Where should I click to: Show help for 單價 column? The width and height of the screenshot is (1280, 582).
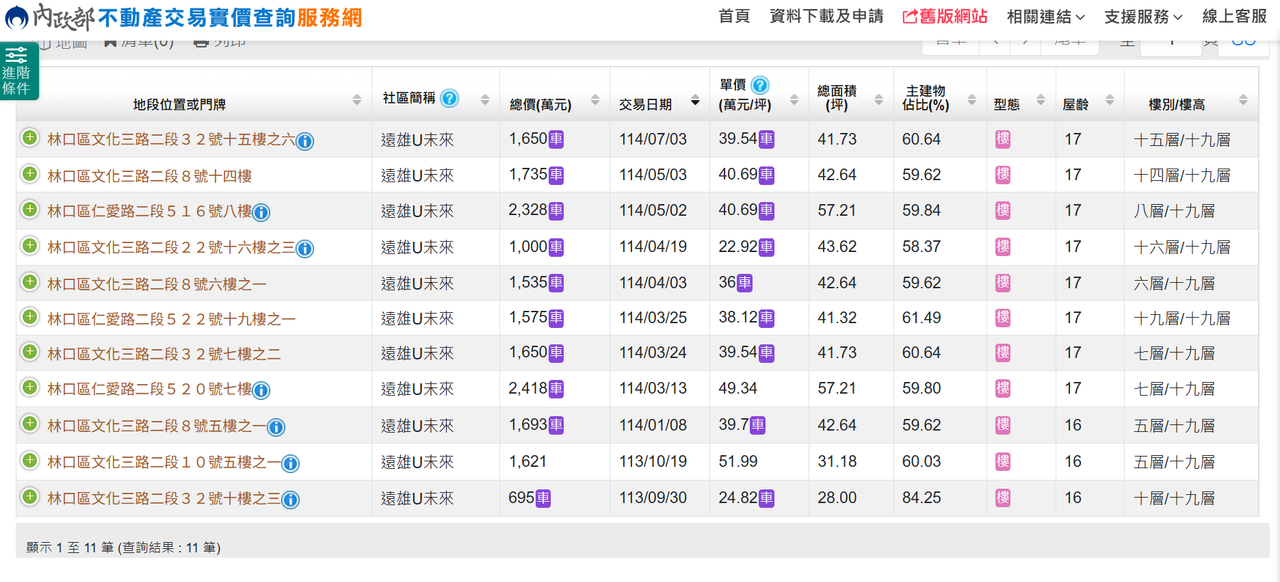pos(760,85)
